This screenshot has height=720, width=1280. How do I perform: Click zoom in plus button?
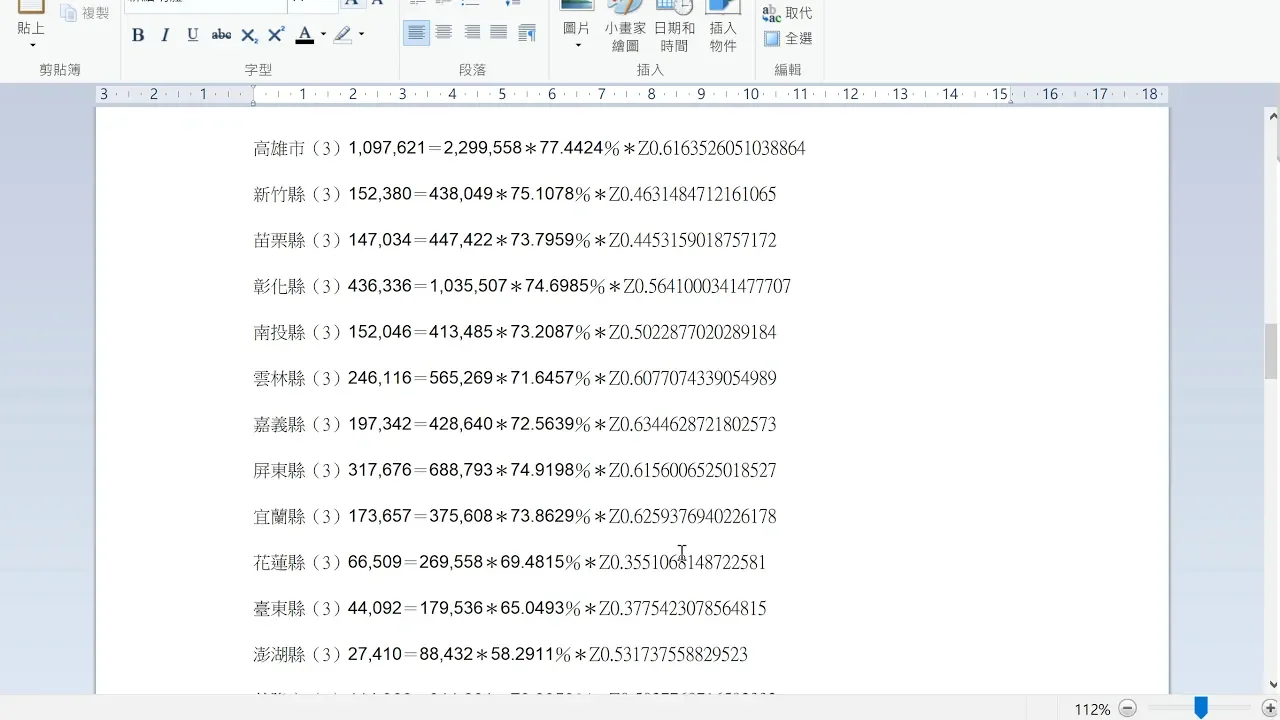pos(1270,708)
